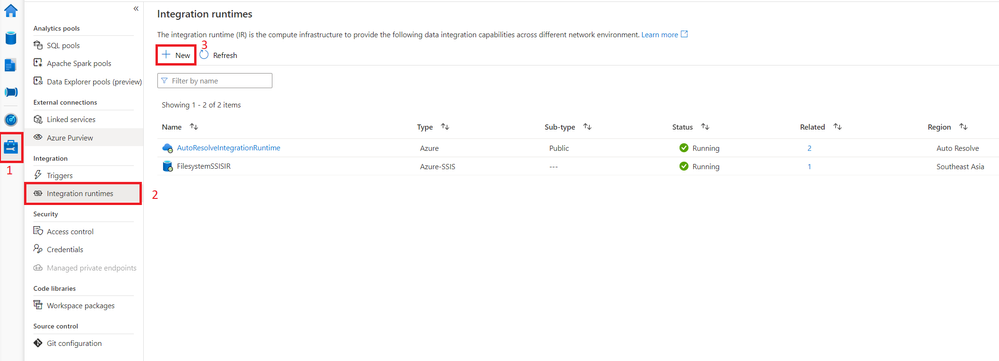
Task: Open related count 1 for FilesystemSSISIR
Action: [x=809, y=166]
